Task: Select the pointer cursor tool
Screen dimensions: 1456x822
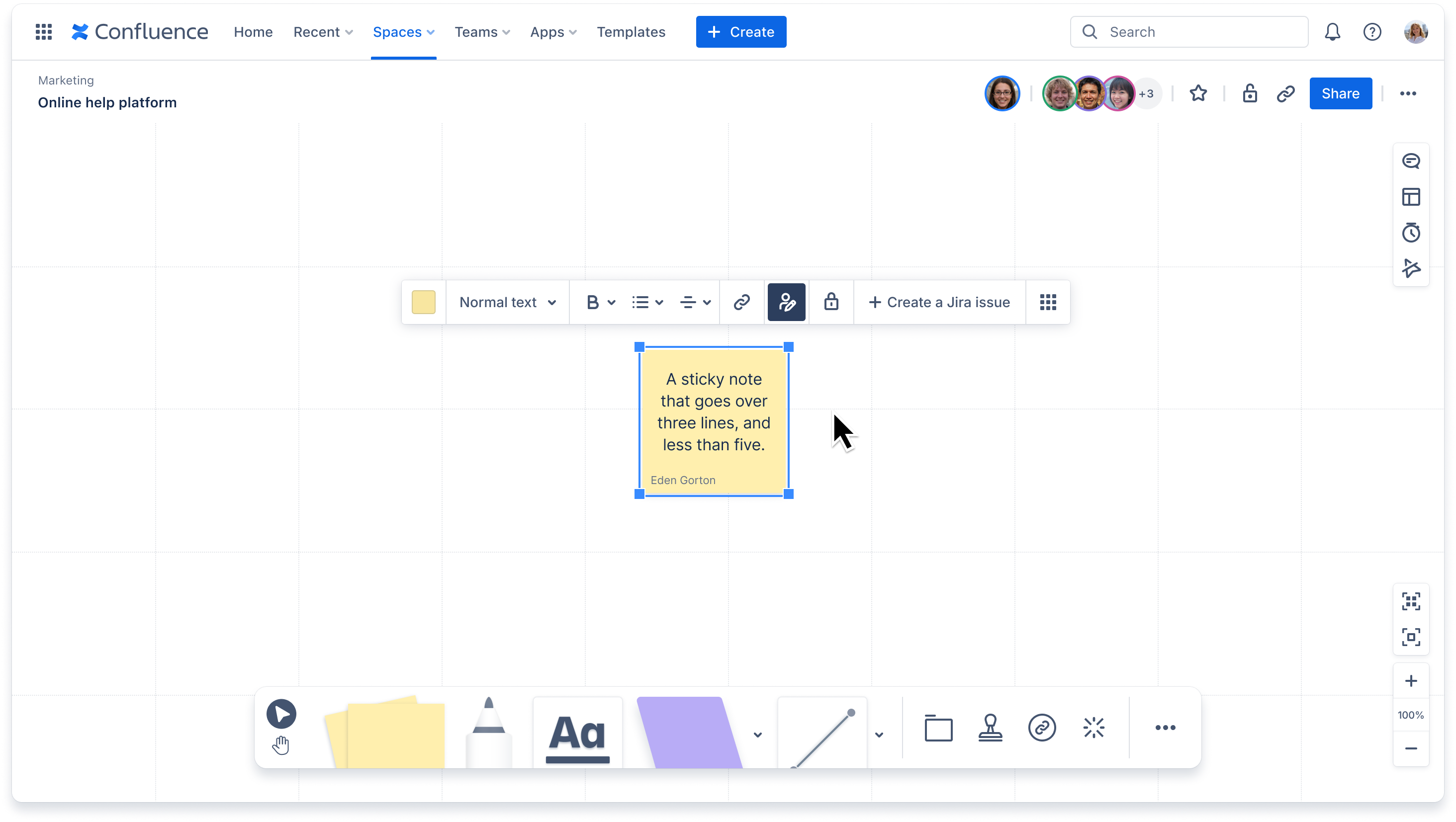Action: pos(281,714)
